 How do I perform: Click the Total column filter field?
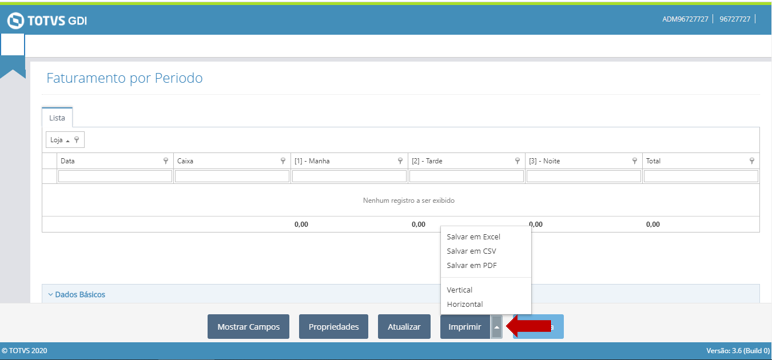coord(701,176)
